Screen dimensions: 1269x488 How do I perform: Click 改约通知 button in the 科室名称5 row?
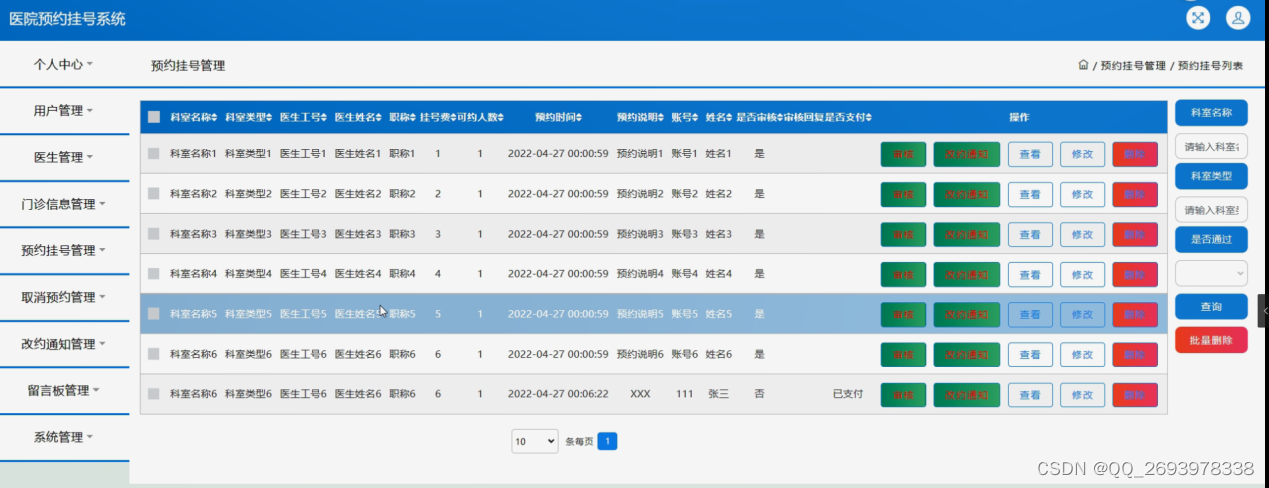point(966,314)
